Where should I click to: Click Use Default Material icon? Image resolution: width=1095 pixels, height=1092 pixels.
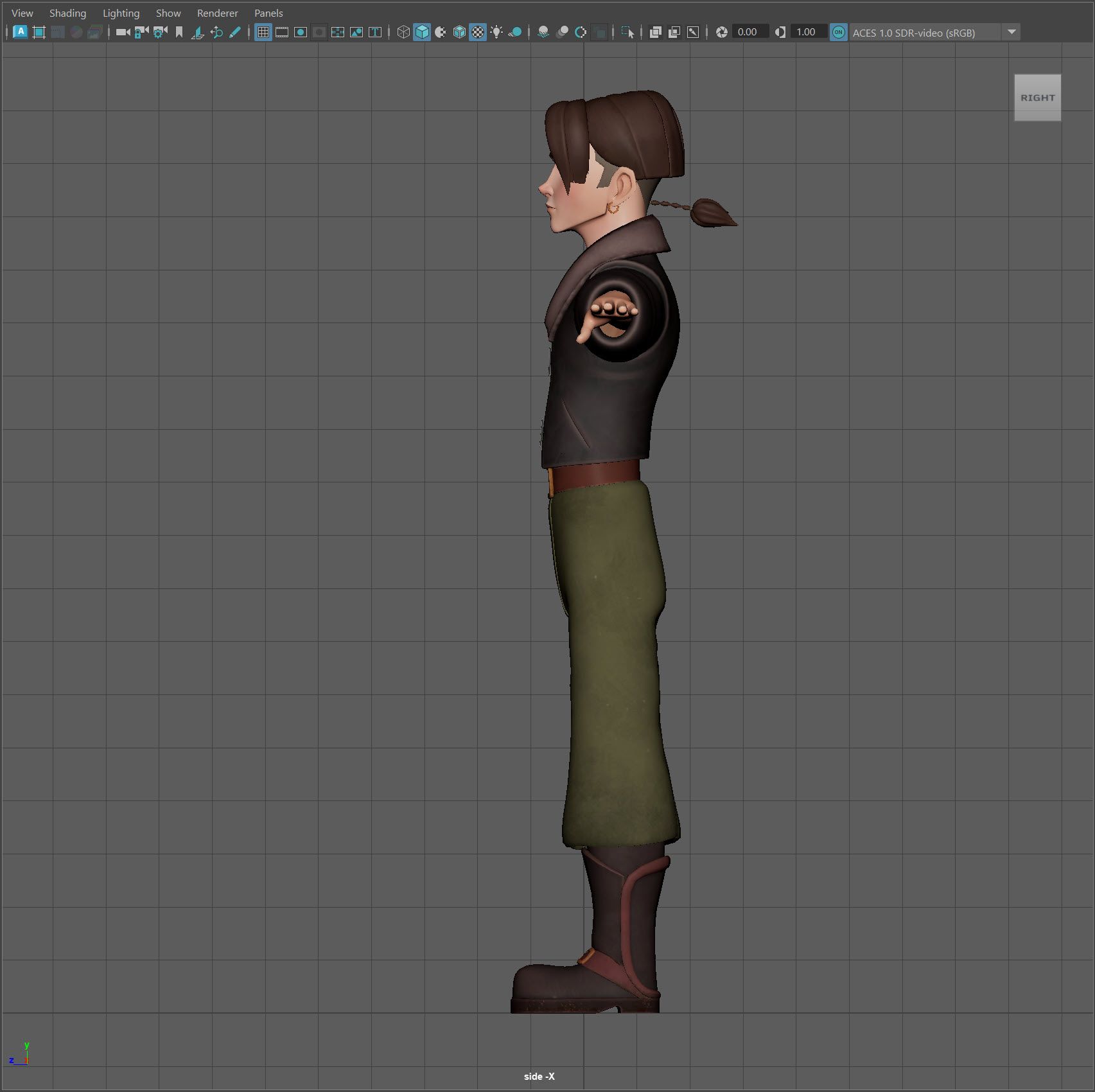click(441, 32)
